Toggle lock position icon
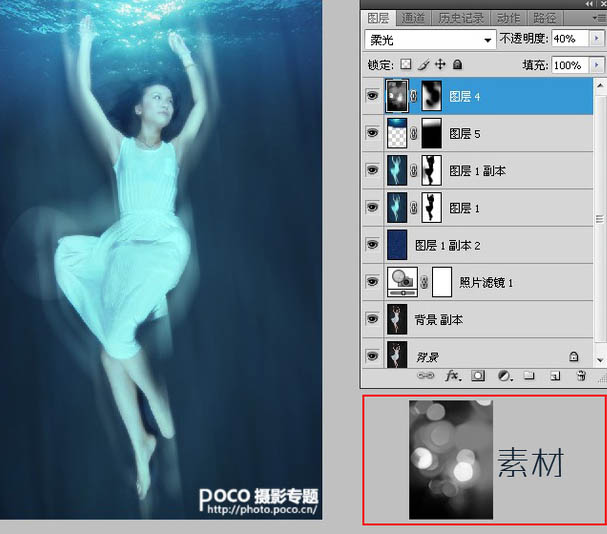 tap(440, 64)
